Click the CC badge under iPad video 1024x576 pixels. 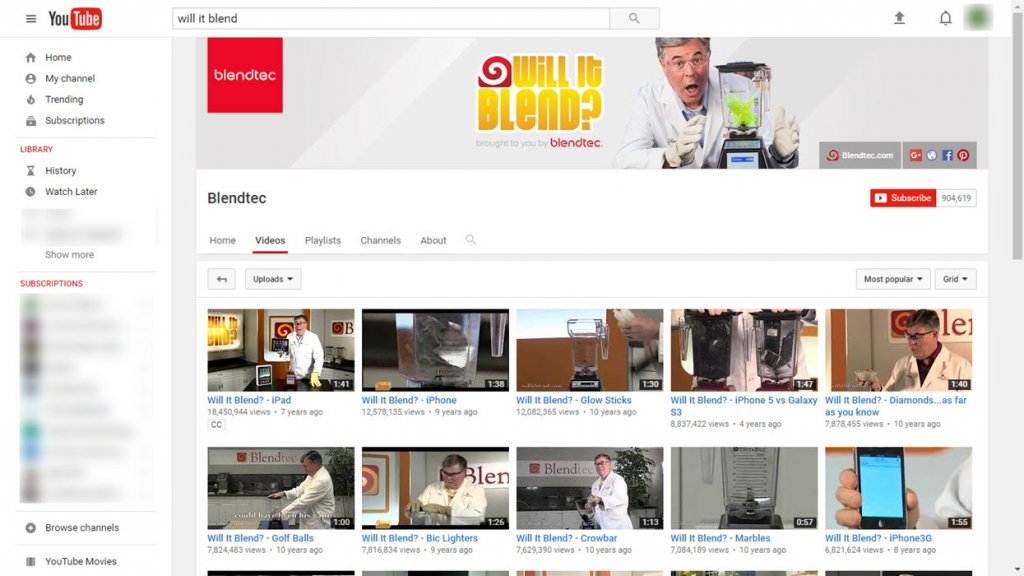tap(216, 424)
